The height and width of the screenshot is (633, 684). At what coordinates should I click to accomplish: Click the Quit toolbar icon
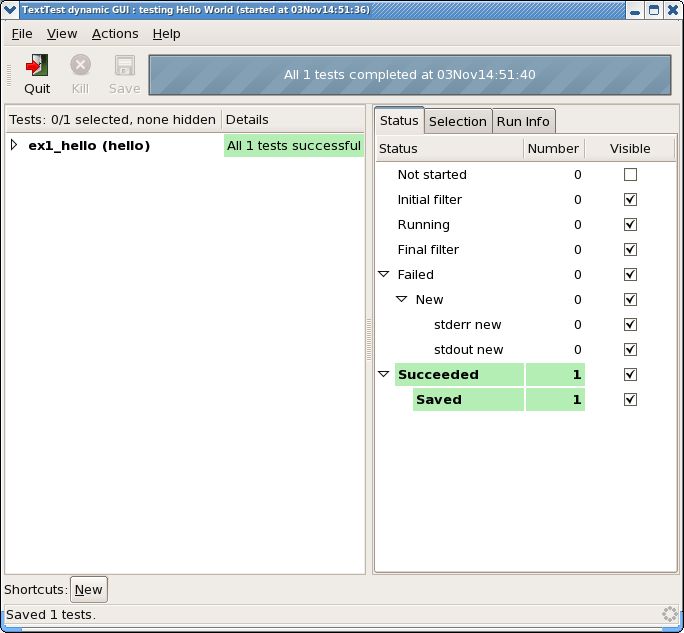[x=37, y=65]
